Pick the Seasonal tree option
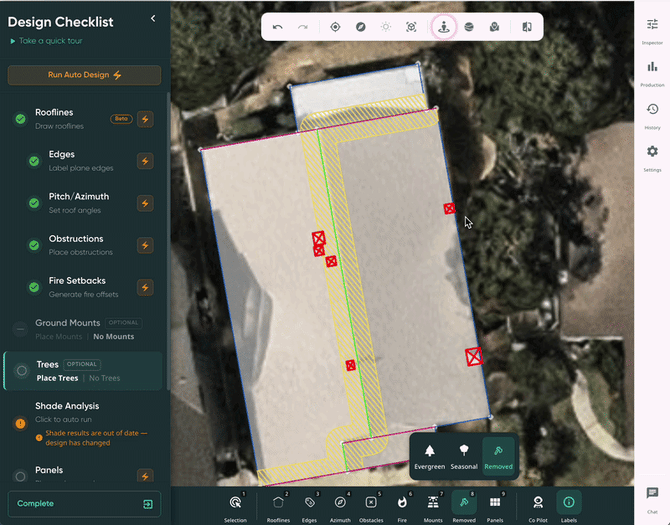670x525 pixels. [464, 453]
